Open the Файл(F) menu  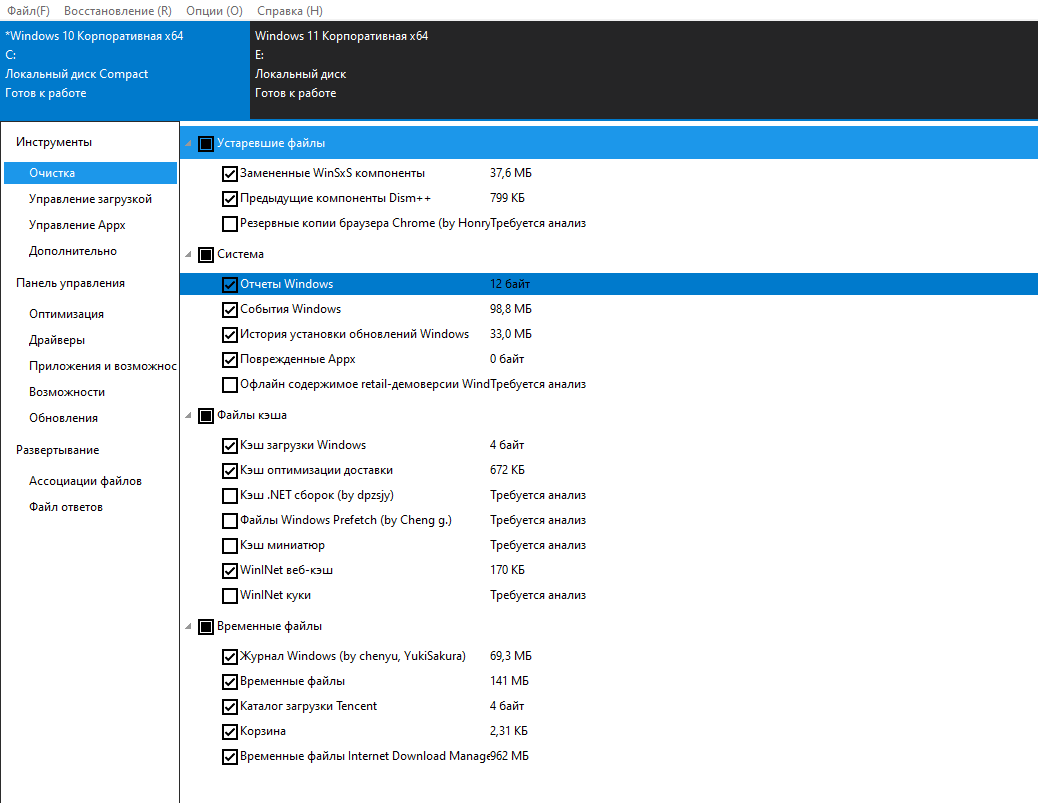(x=28, y=11)
